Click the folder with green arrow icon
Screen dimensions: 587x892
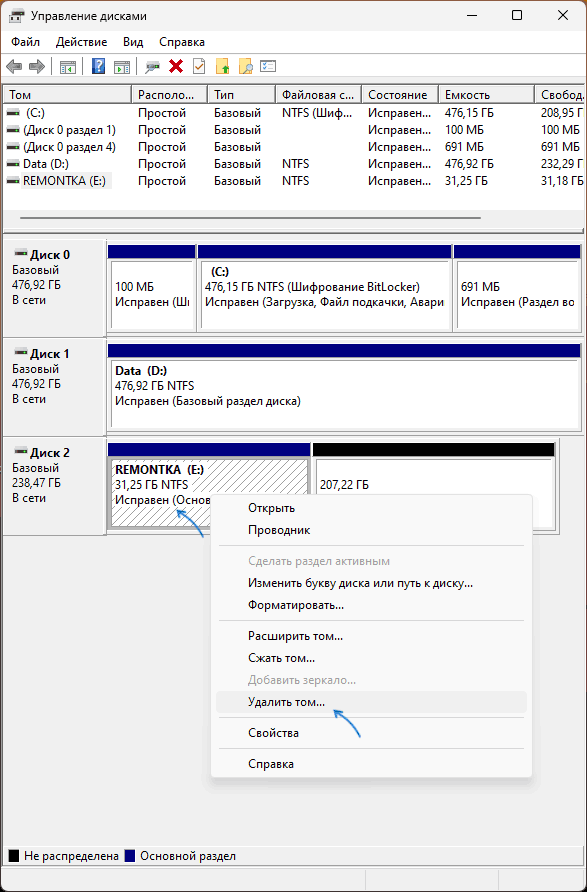tap(222, 67)
